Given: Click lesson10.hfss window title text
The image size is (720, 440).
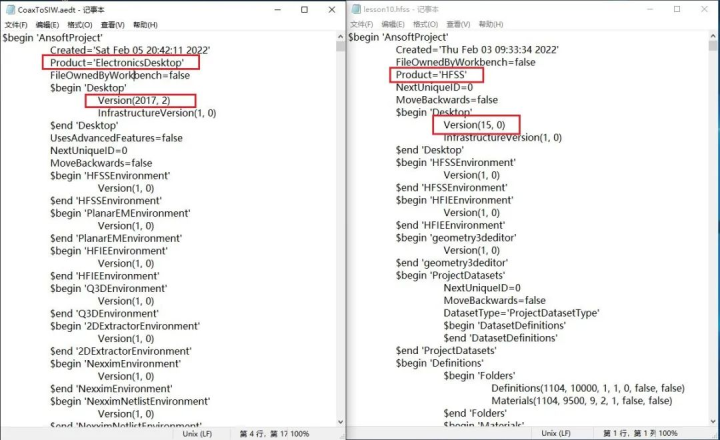Looking at the screenshot, I should pyautogui.click(x=401, y=9).
